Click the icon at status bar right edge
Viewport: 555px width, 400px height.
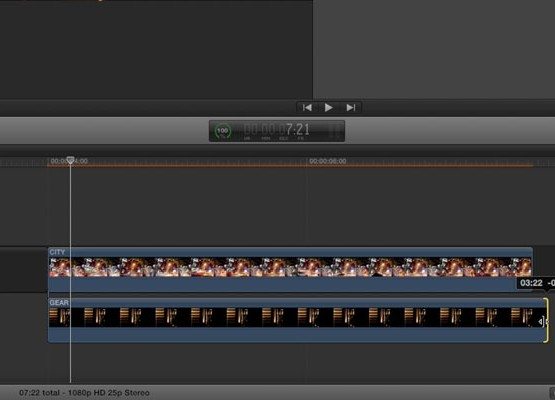click(552, 393)
